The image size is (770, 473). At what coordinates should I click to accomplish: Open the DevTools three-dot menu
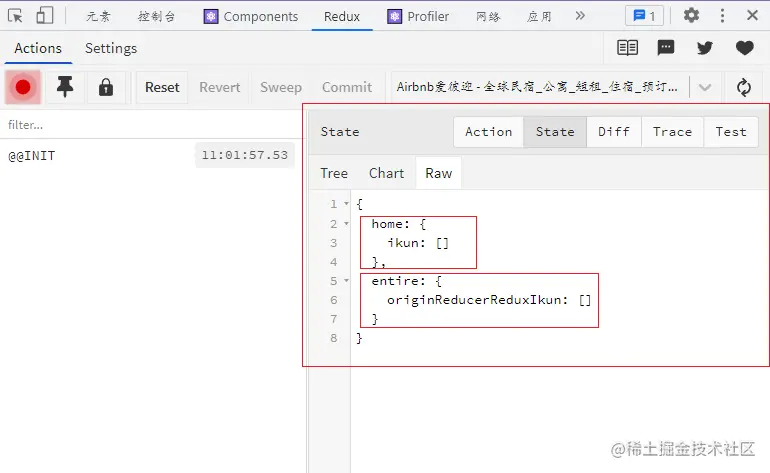click(722, 15)
